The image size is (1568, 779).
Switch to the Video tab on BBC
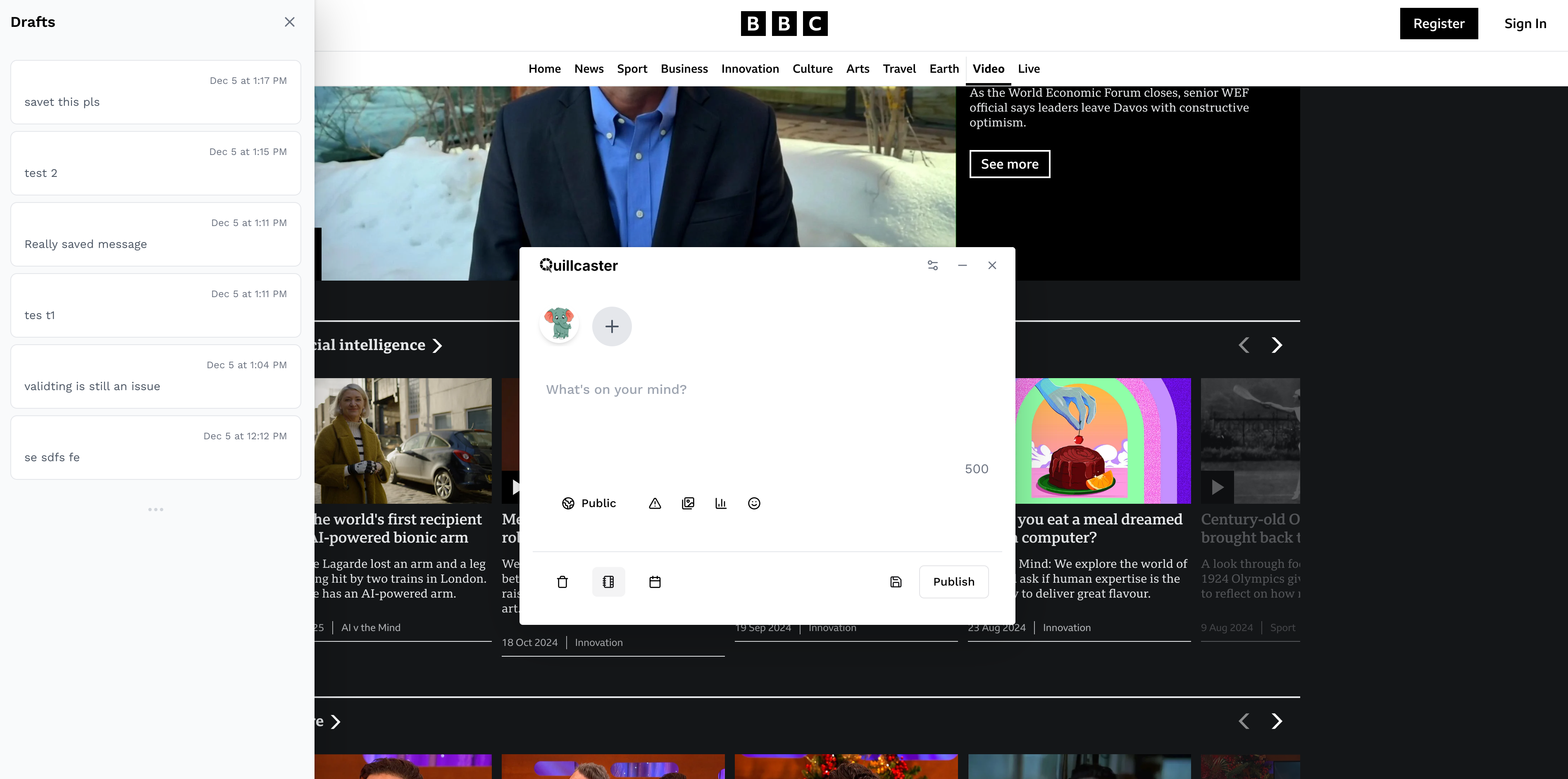tap(988, 69)
